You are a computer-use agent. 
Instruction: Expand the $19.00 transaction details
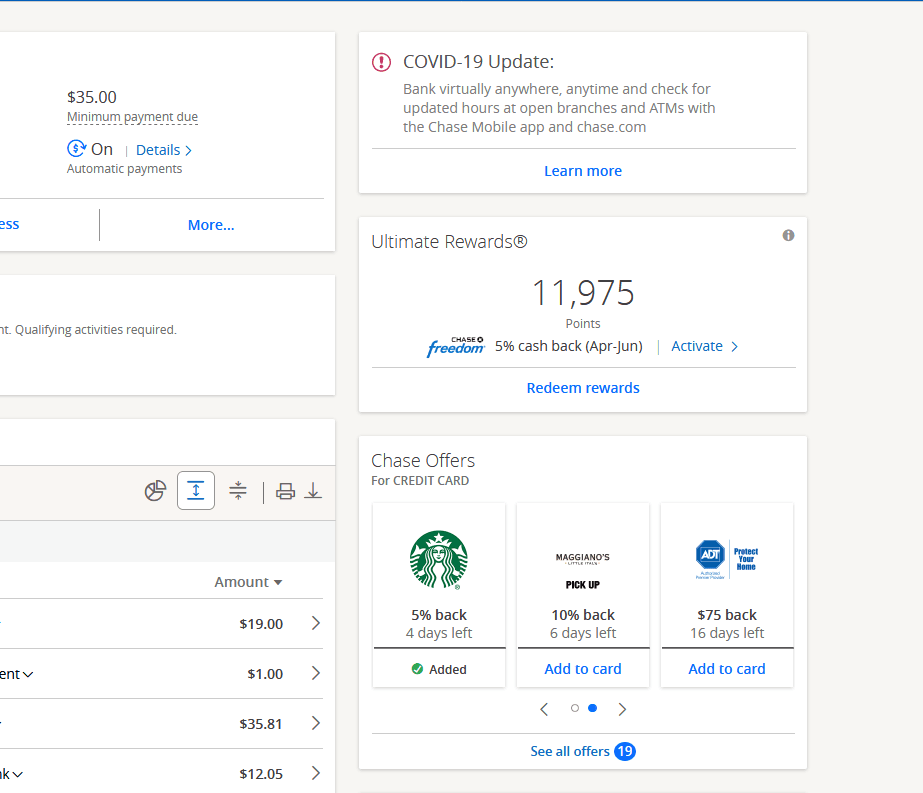tap(316, 623)
